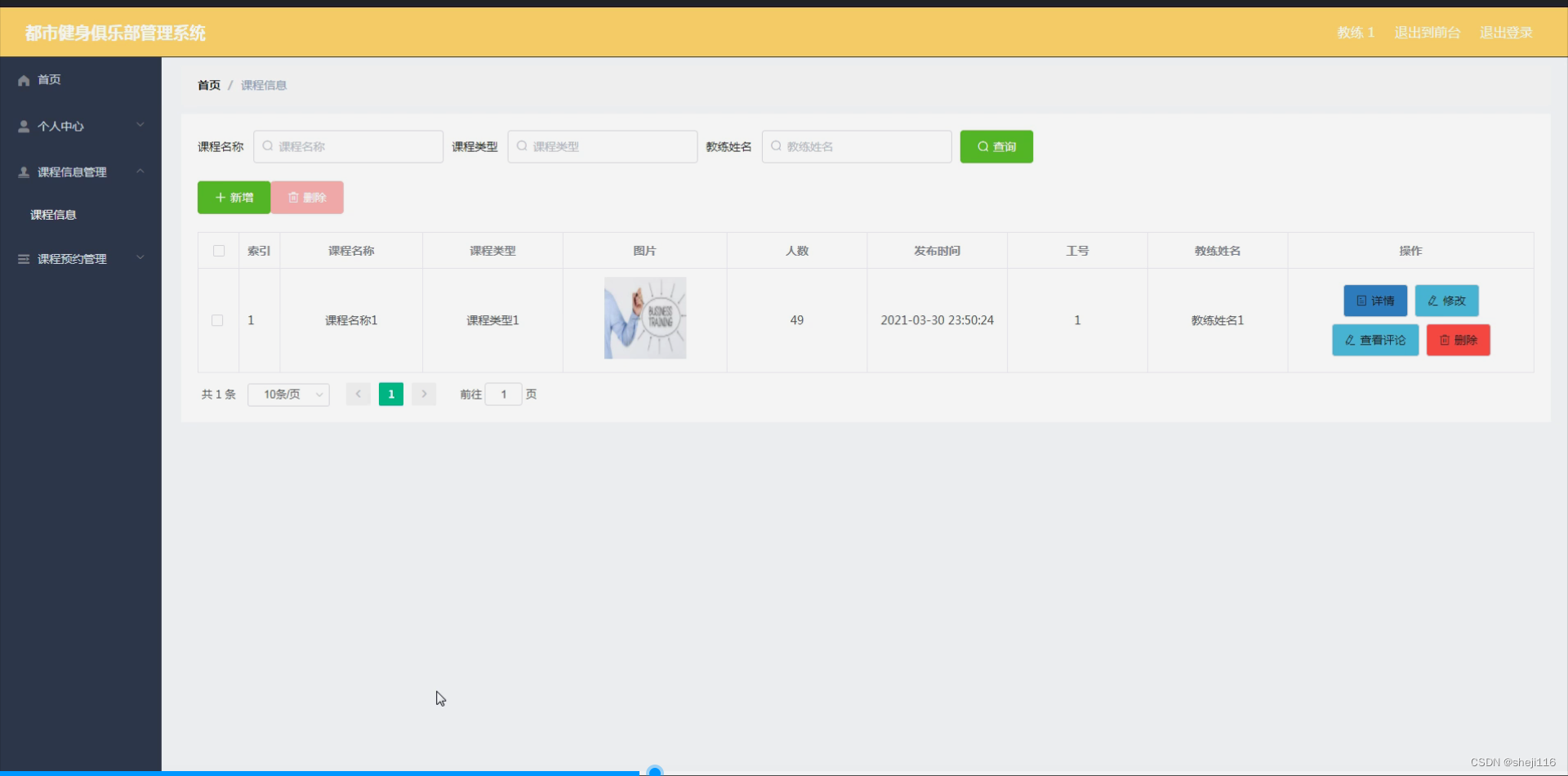
Task: Click the list icon next to 课程预约管理
Action: click(x=23, y=258)
